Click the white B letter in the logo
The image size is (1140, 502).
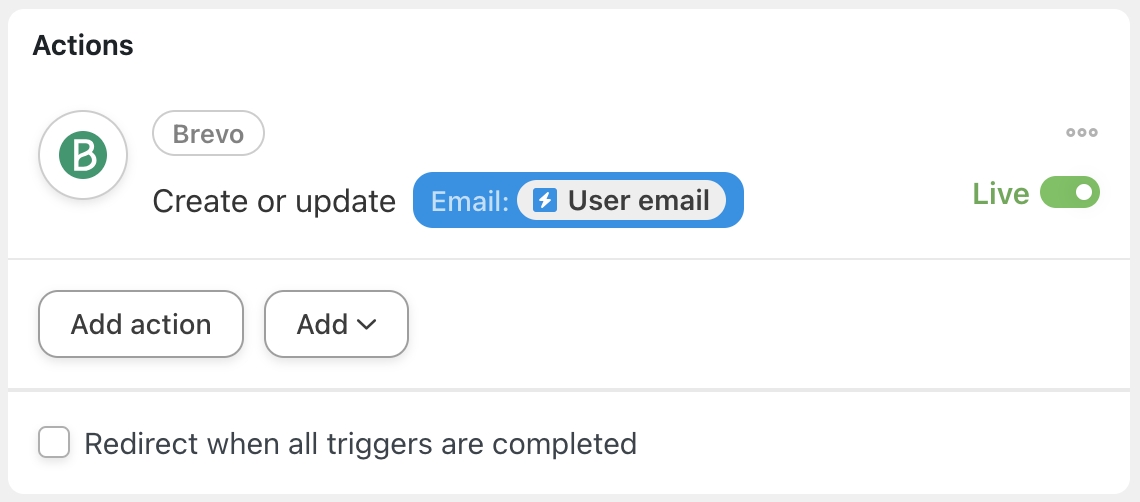[x=83, y=154]
